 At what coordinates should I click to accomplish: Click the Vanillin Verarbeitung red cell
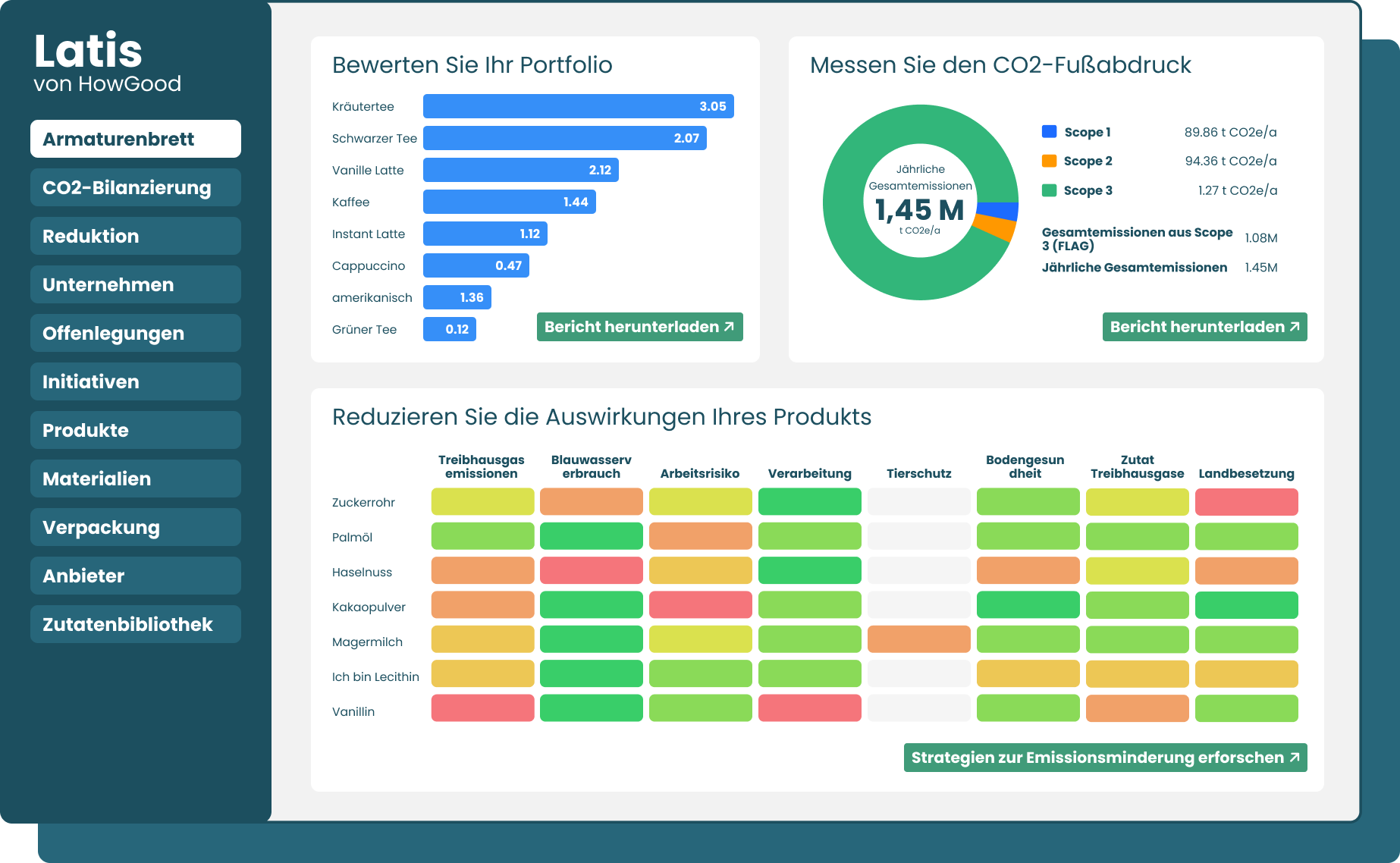coord(810,708)
